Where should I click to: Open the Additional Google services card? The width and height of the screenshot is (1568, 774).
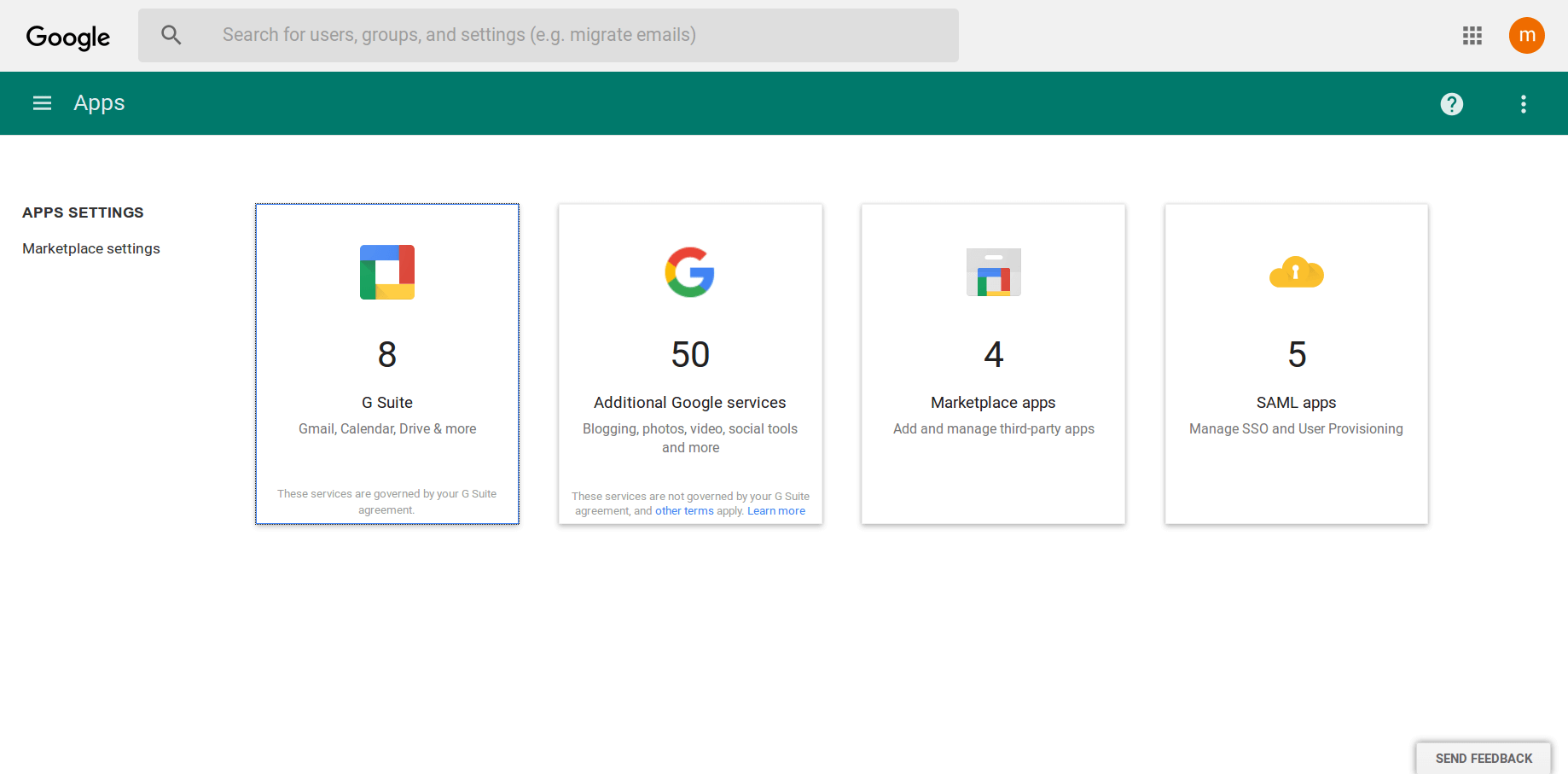point(689,364)
